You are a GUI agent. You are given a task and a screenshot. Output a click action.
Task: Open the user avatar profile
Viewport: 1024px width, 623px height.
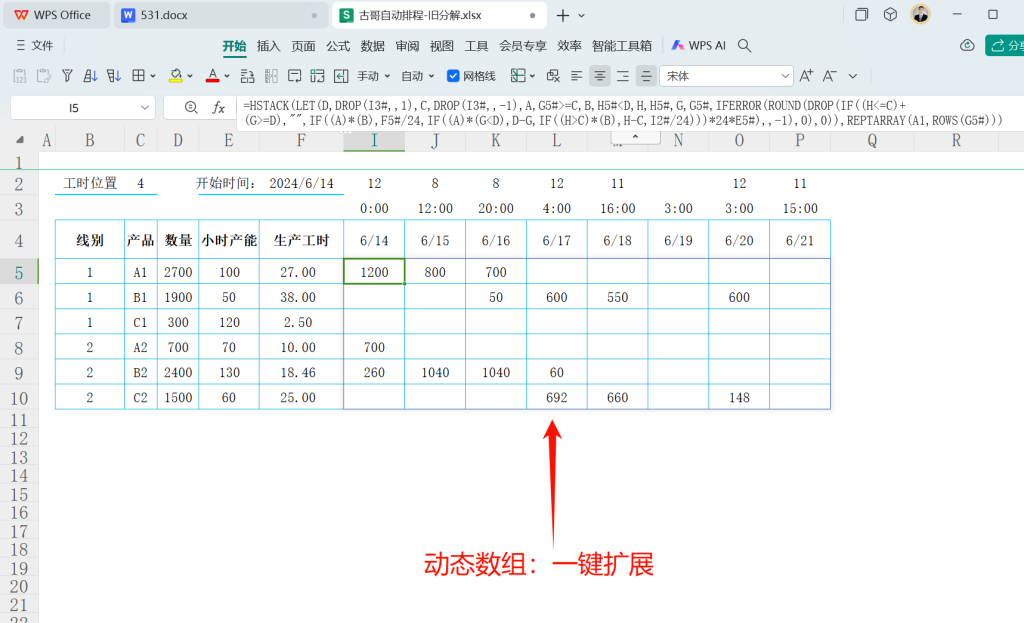pyautogui.click(x=921, y=14)
